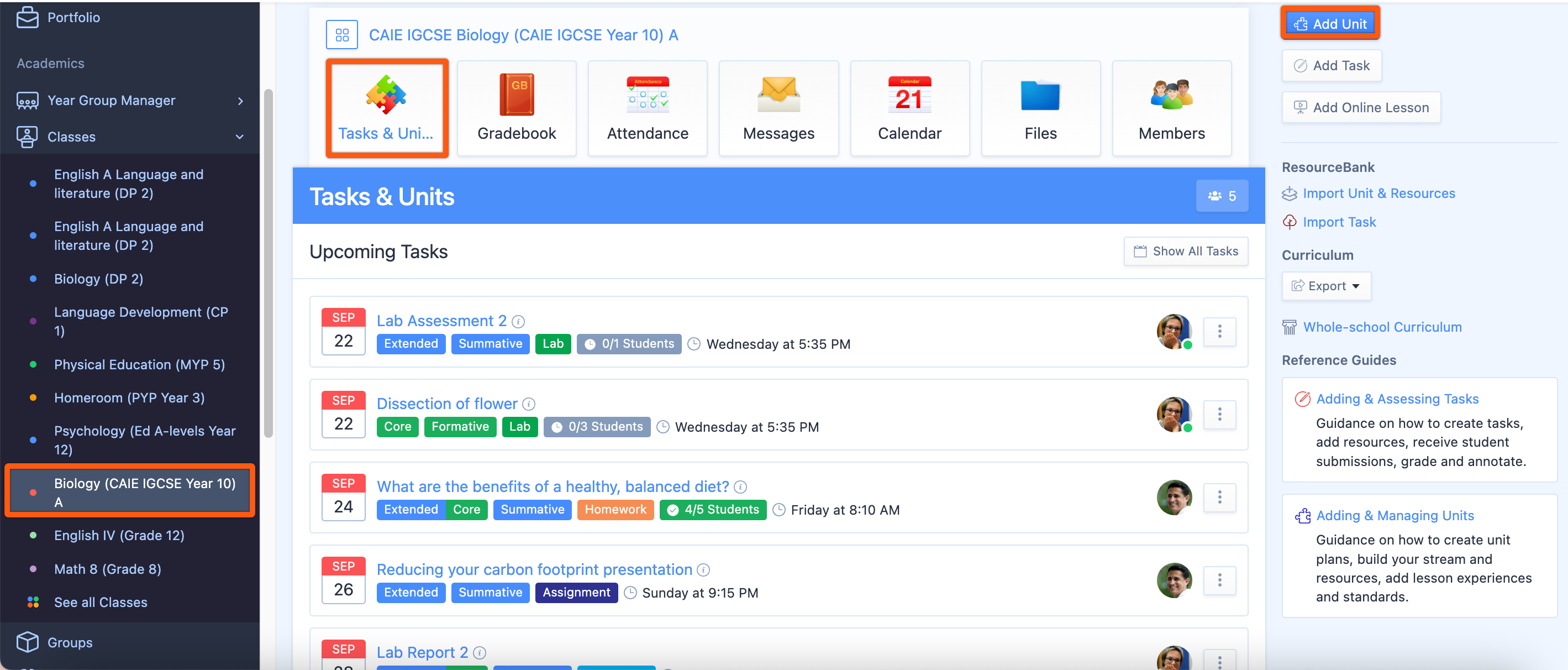Expand the Export dropdown
1568x670 pixels.
pos(1326,286)
